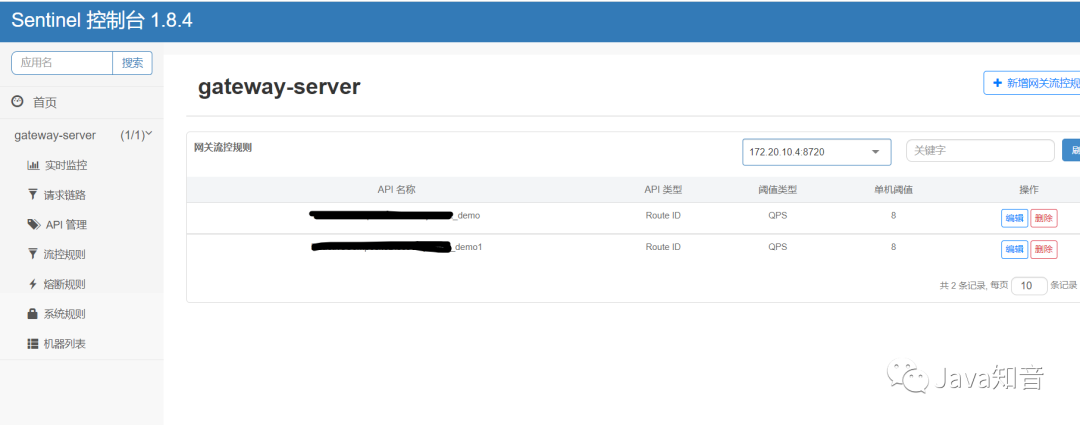Click the 单机阈值 column header
The height and width of the screenshot is (425, 1080).
893,189
